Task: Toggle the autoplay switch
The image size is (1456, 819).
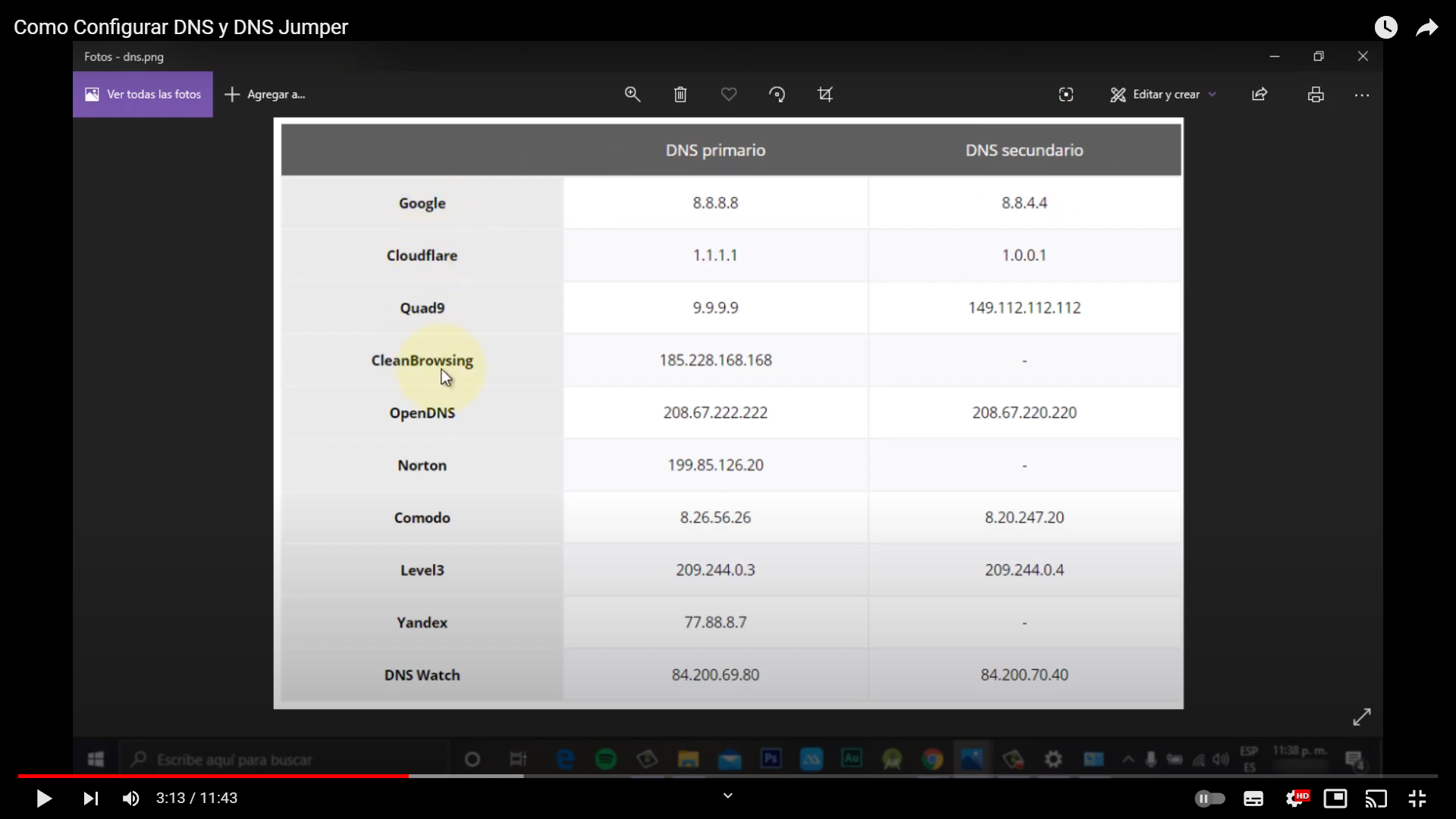Action: [x=1210, y=798]
